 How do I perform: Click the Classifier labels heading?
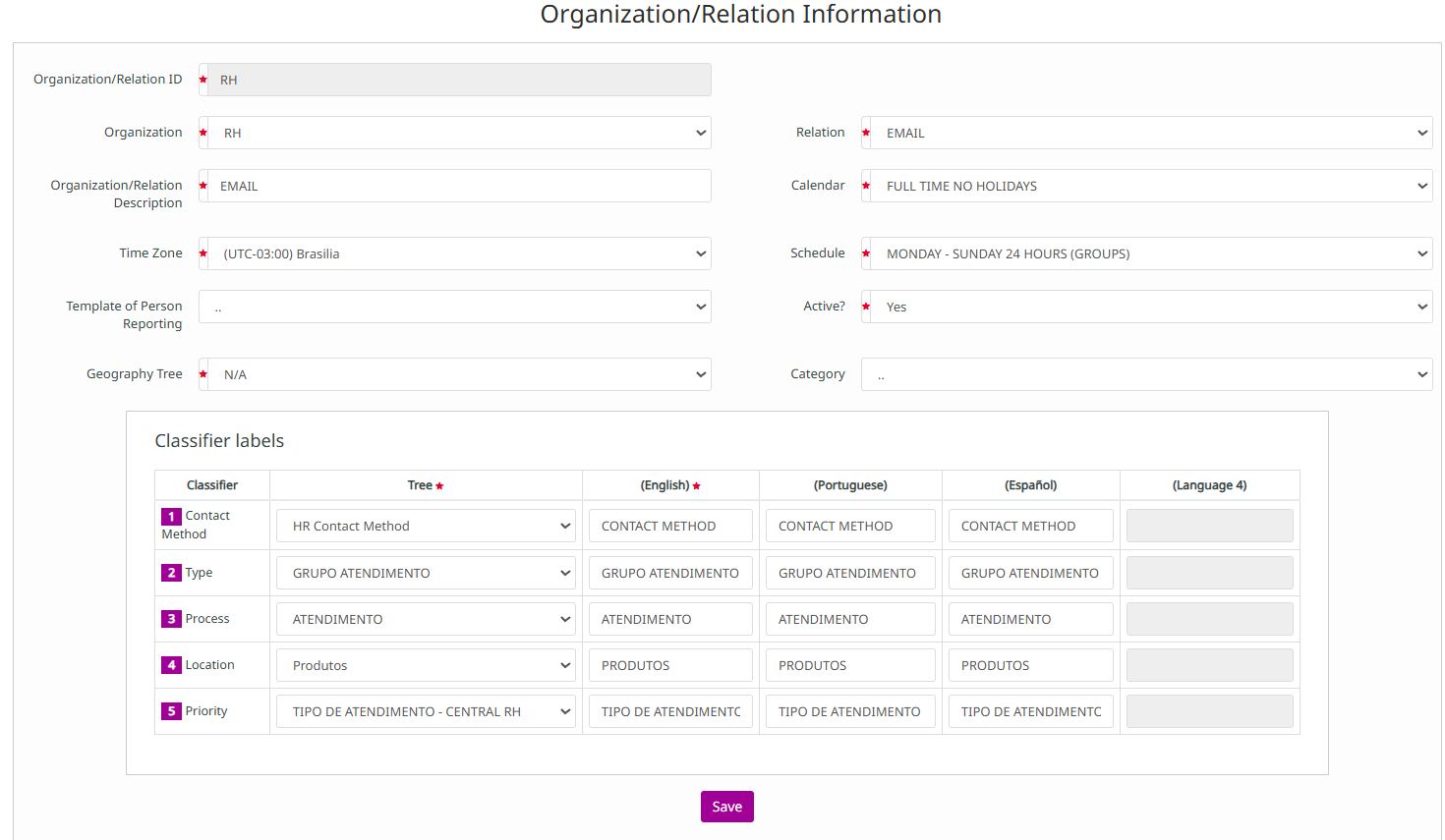(219, 441)
